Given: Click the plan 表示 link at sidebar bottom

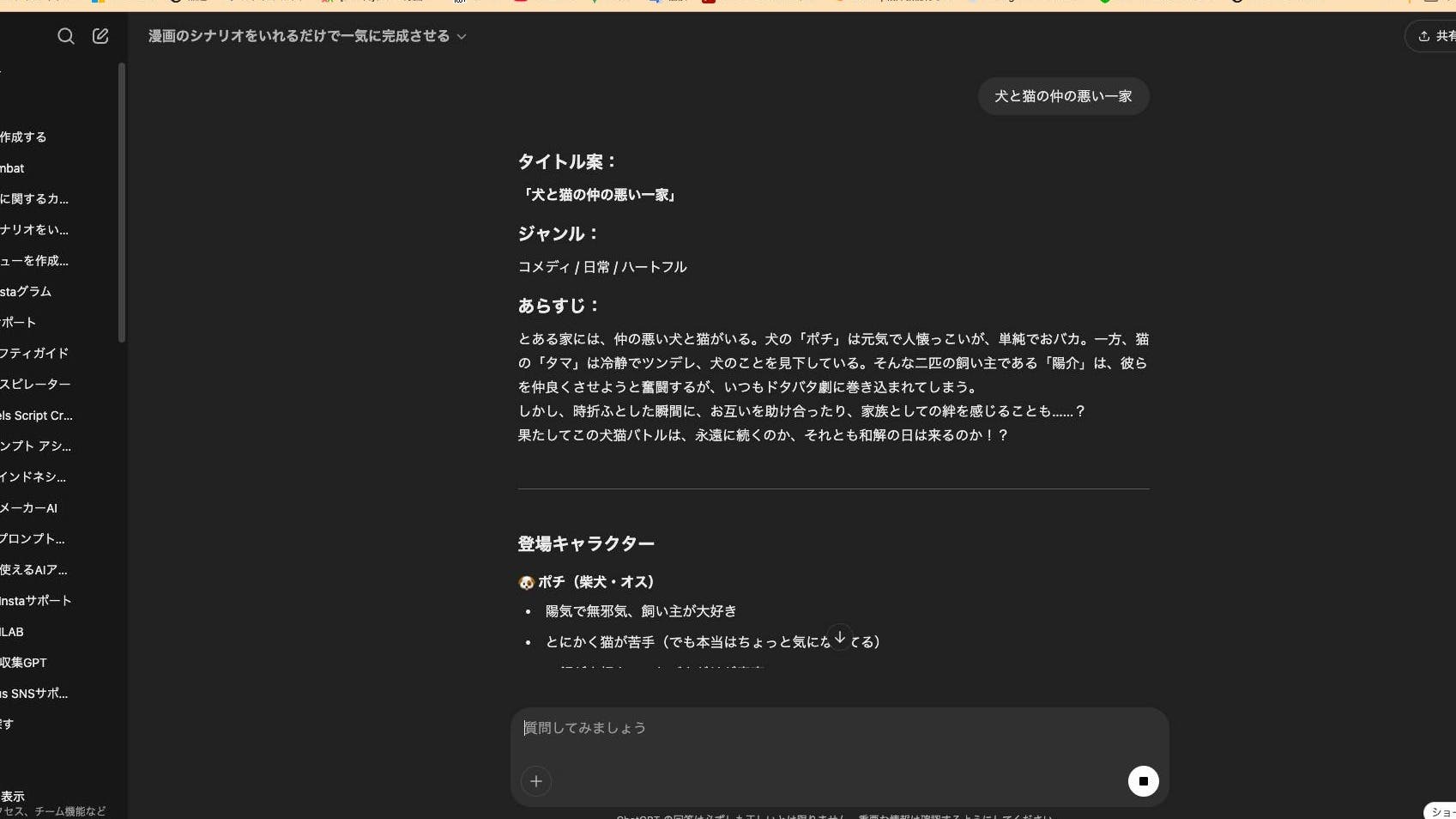Looking at the screenshot, I should coord(13,797).
